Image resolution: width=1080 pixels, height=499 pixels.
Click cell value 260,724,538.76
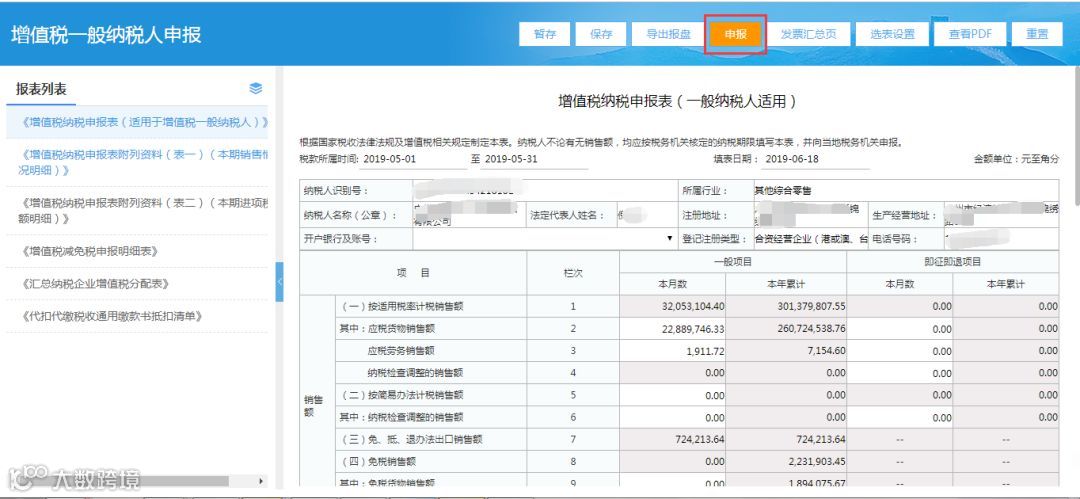tap(786, 329)
